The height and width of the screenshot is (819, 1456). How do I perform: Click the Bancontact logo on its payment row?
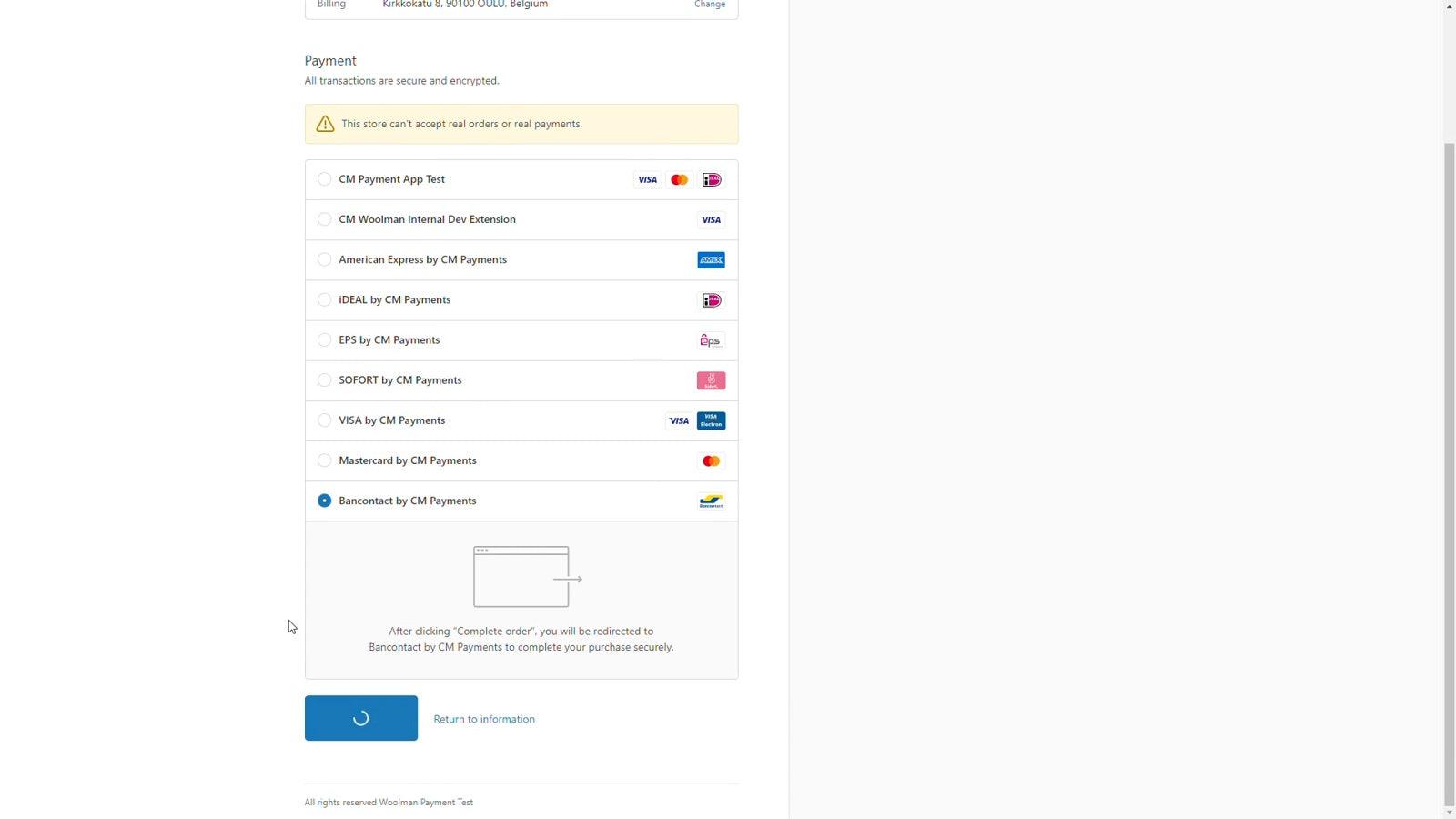pyautogui.click(x=711, y=500)
